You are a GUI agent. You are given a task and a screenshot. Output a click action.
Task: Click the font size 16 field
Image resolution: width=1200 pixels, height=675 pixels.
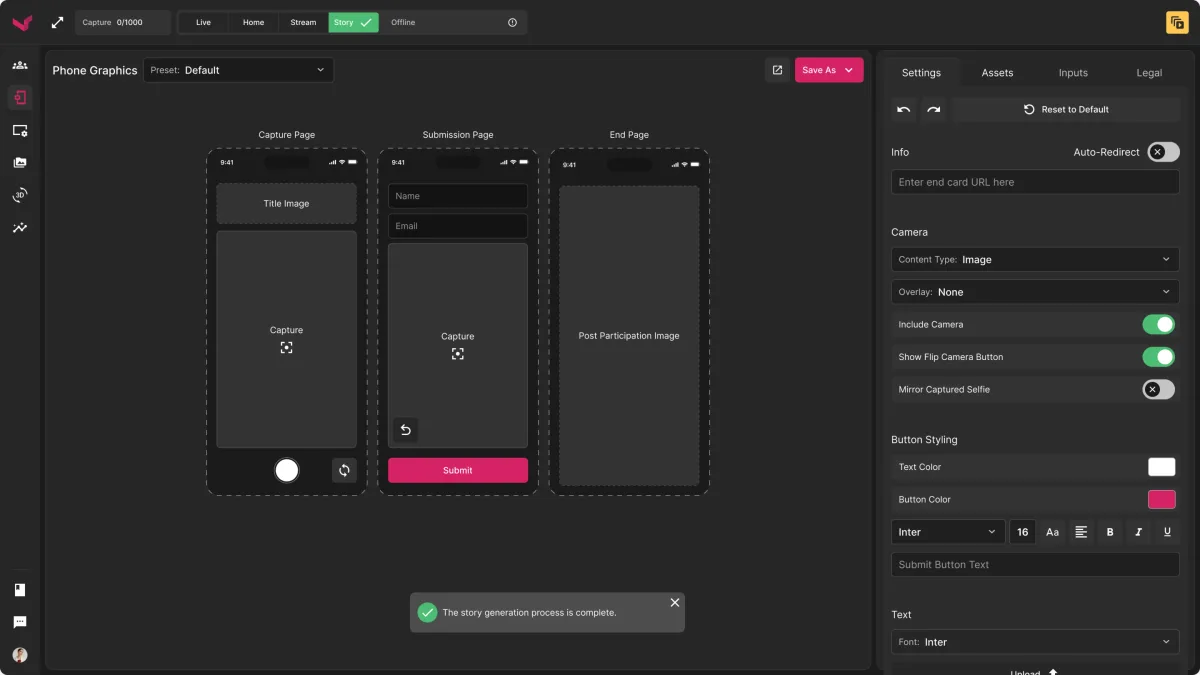1022,532
